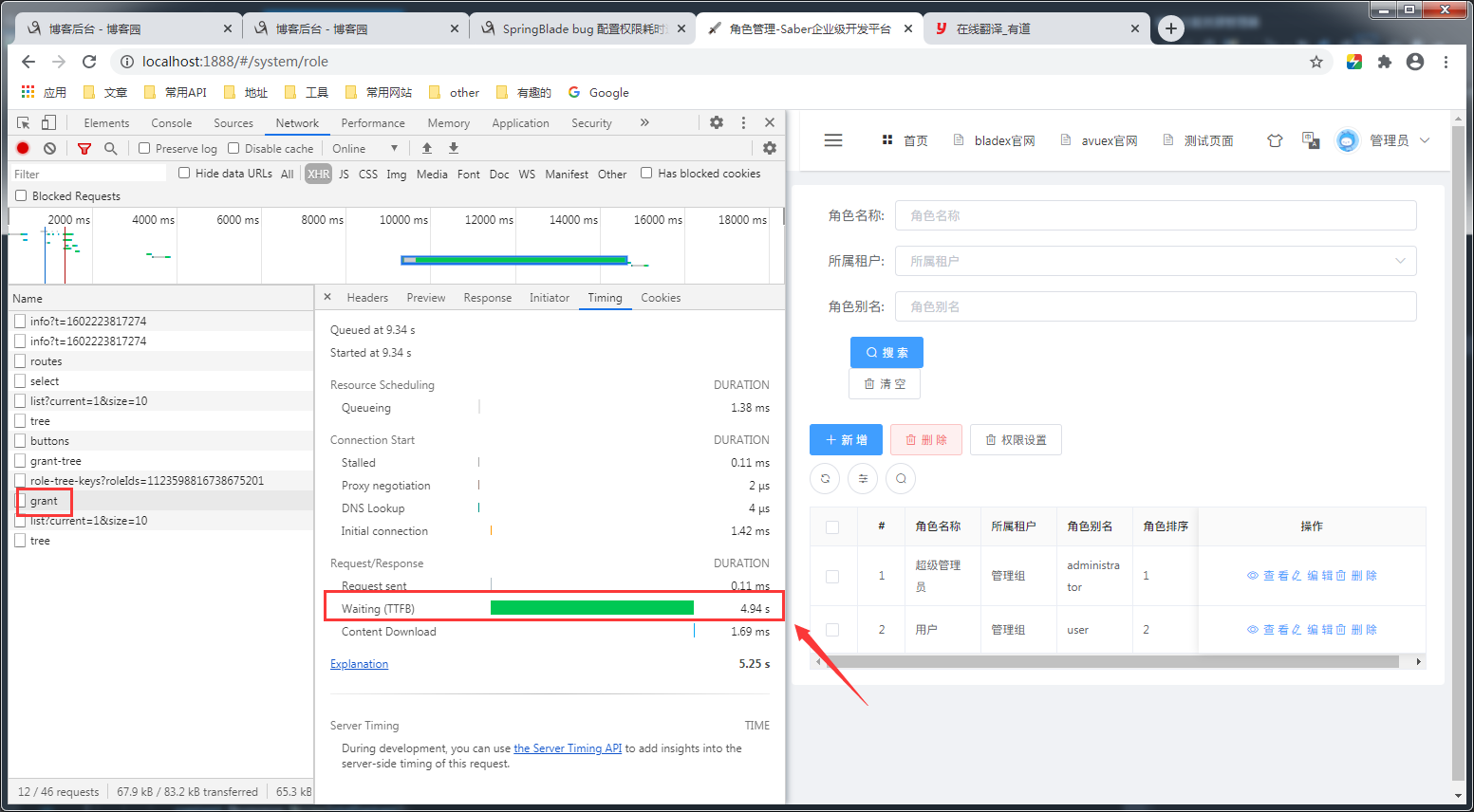Close the request details pane
Viewport: 1474px width, 812px height.
327,297
